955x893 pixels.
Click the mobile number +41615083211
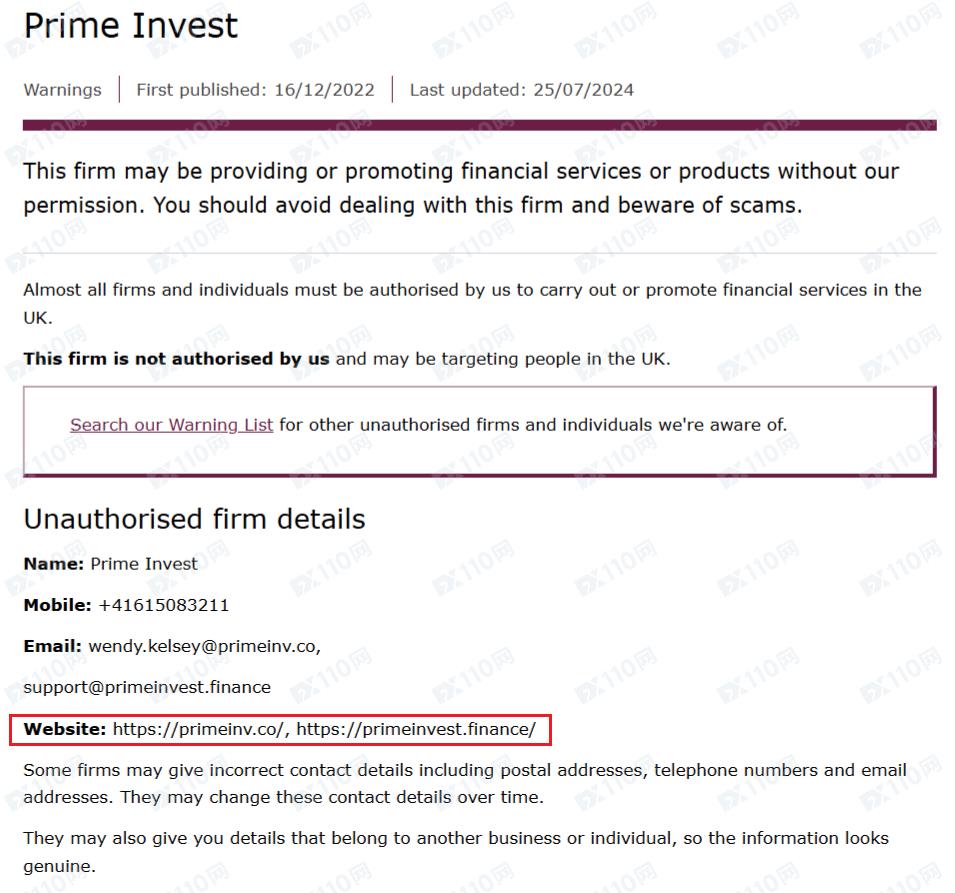tap(164, 605)
